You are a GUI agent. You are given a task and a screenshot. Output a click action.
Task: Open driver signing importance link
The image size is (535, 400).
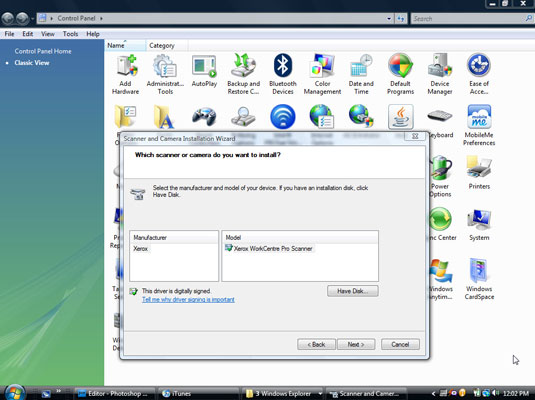pos(188,300)
